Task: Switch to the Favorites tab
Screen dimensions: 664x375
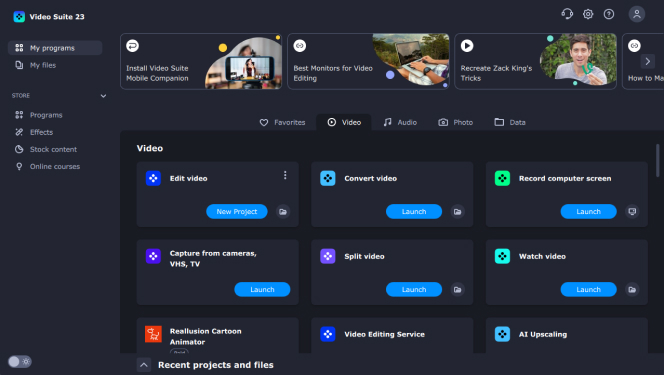Action: click(x=282, y=122)
